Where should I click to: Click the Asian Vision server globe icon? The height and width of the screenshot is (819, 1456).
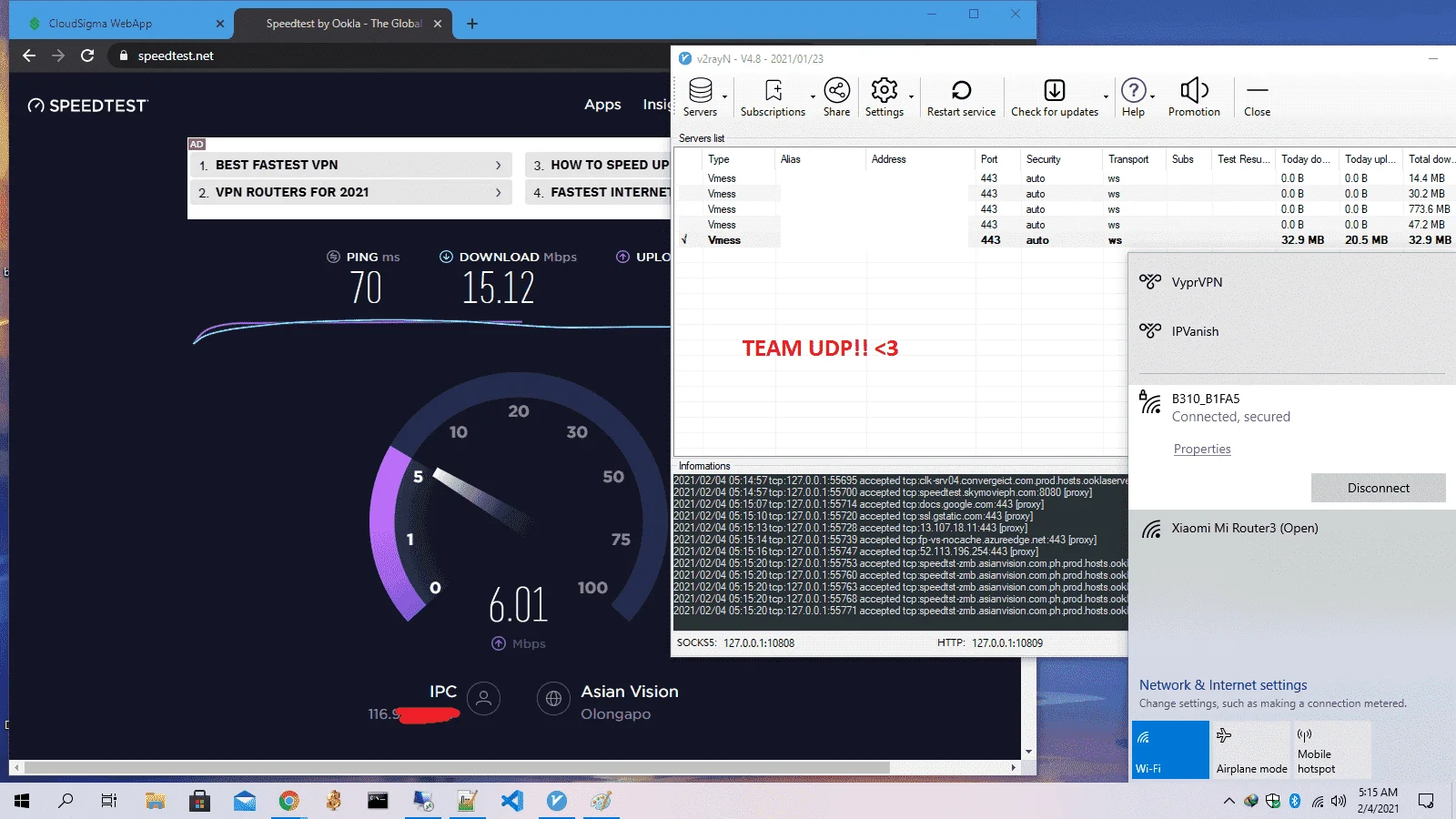553,699
